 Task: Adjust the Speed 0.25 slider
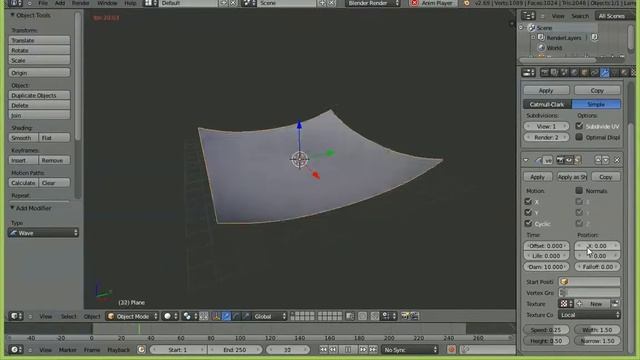point(546,330)
